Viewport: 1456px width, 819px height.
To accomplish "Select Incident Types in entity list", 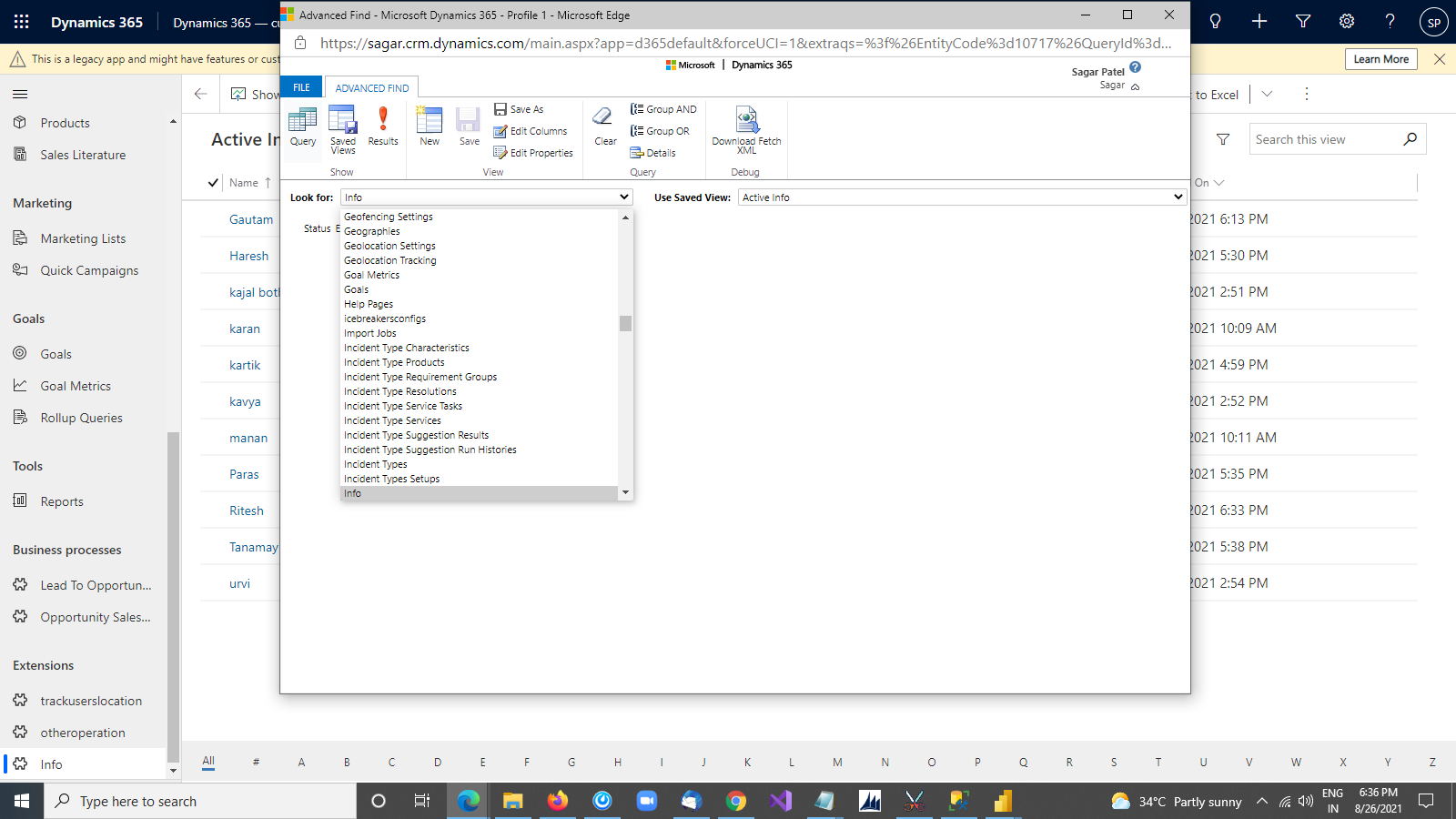I will 375,464.
